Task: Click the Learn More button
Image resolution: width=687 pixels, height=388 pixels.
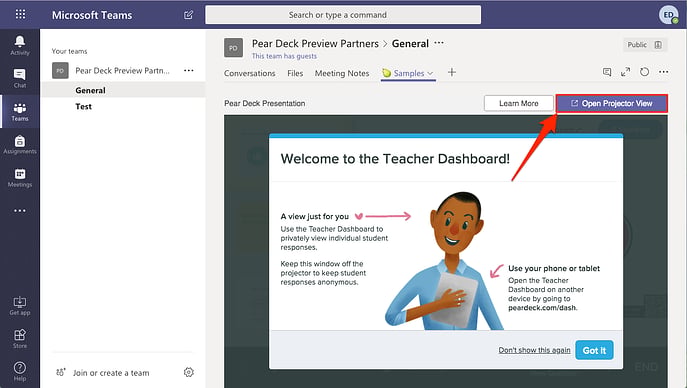Action: pyautogui.click(x=519, y=103)
